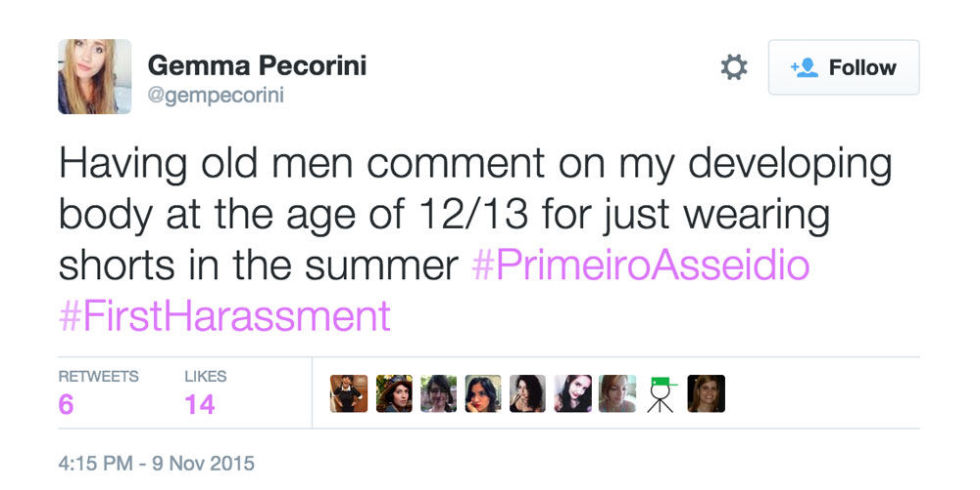Screen dimensions: 980x490
Task: View the 14 likes count
Action: 201,405
